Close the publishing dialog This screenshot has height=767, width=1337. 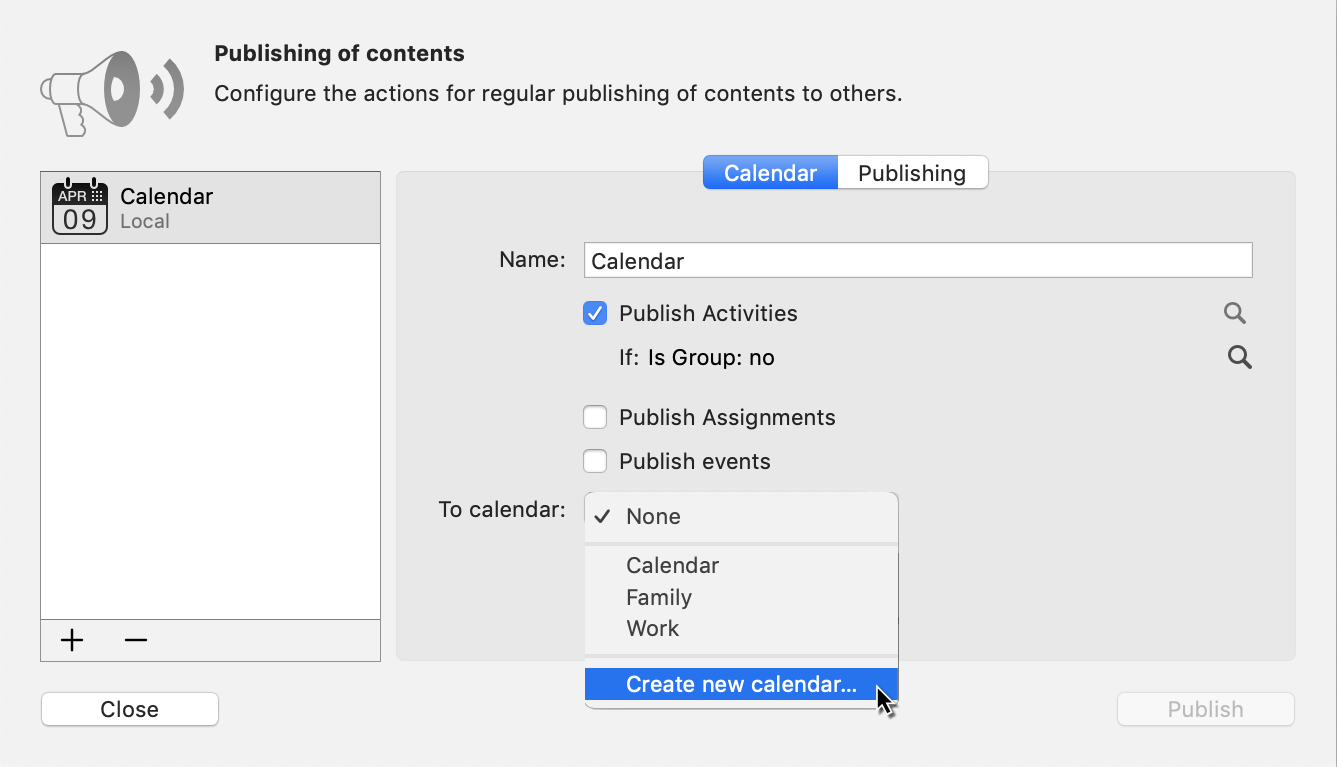click(x=129, y=709)
